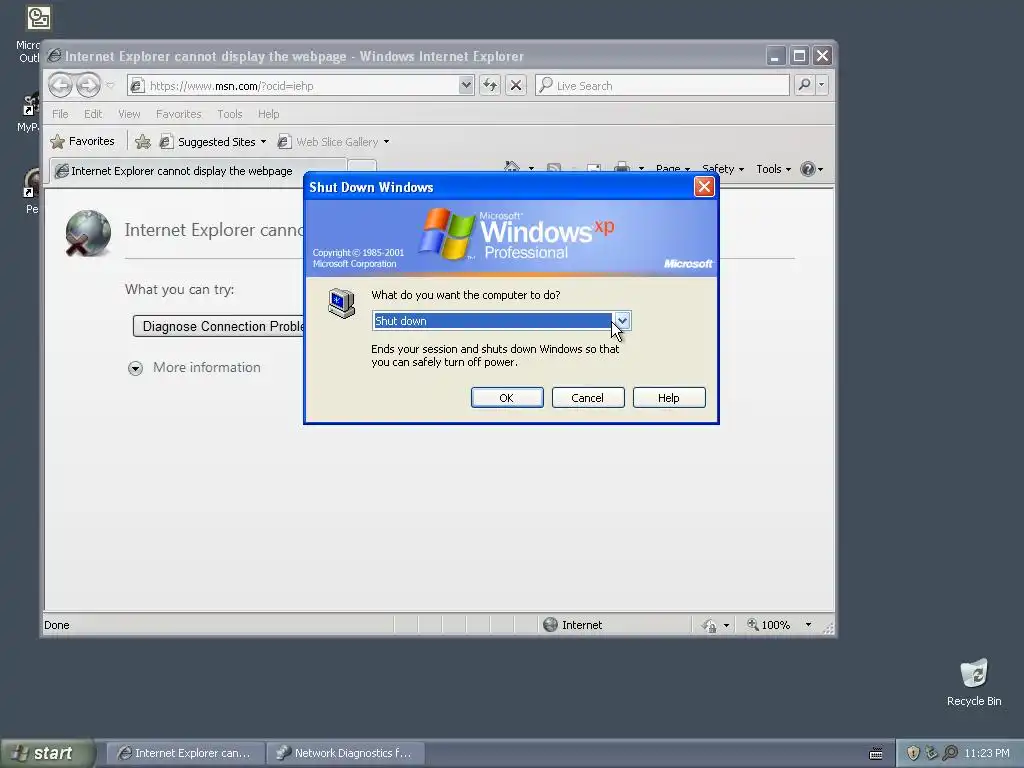Viewport: 1024px width, 768px height.
Task: Click the Stop loading X icon
Action: [516, 86]
